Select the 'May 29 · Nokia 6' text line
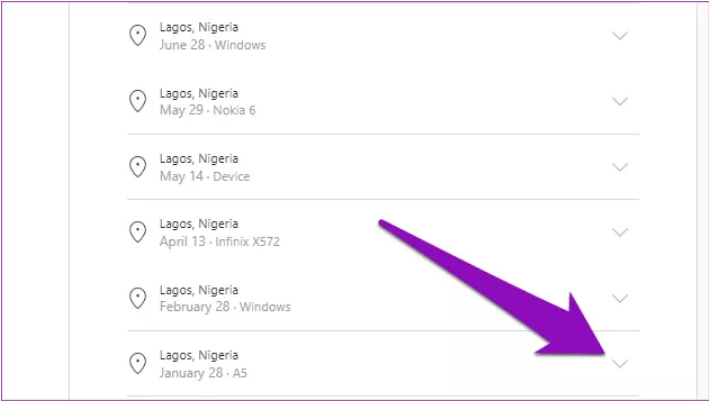The image size is (713, 403). click(207, 110)
